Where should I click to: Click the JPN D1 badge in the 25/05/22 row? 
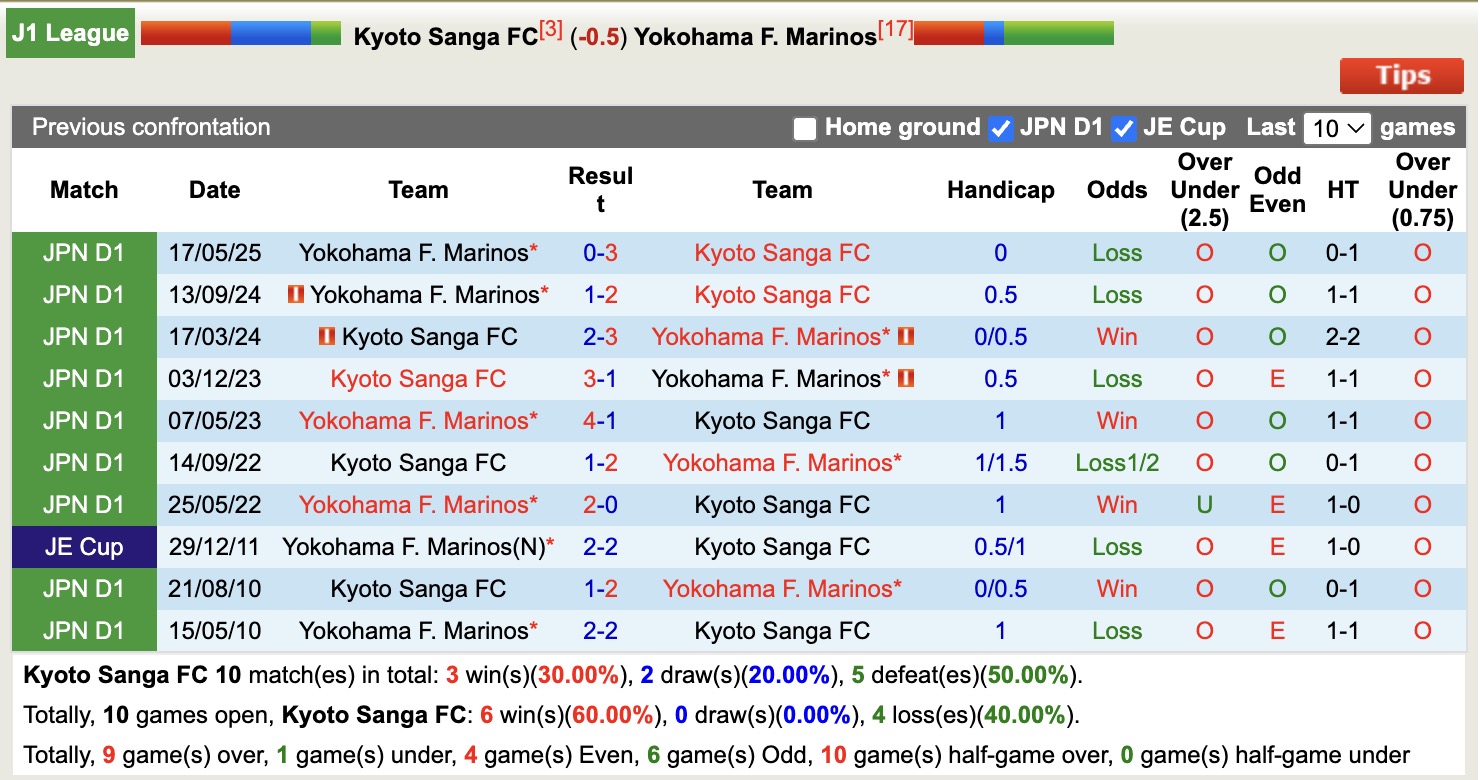[x=83, y=504]
